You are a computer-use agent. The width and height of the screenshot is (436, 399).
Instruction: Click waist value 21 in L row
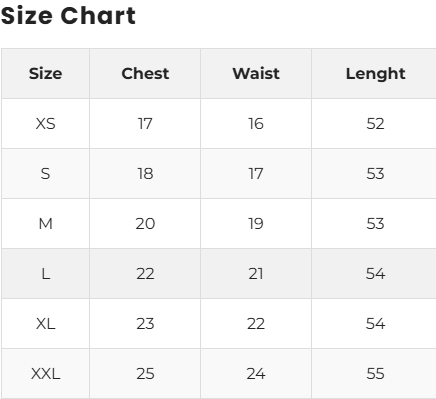point(256,274)
